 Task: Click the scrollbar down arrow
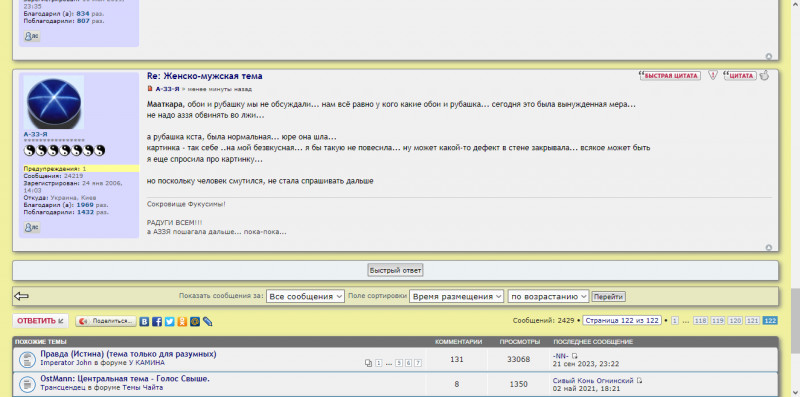(795, 392)
